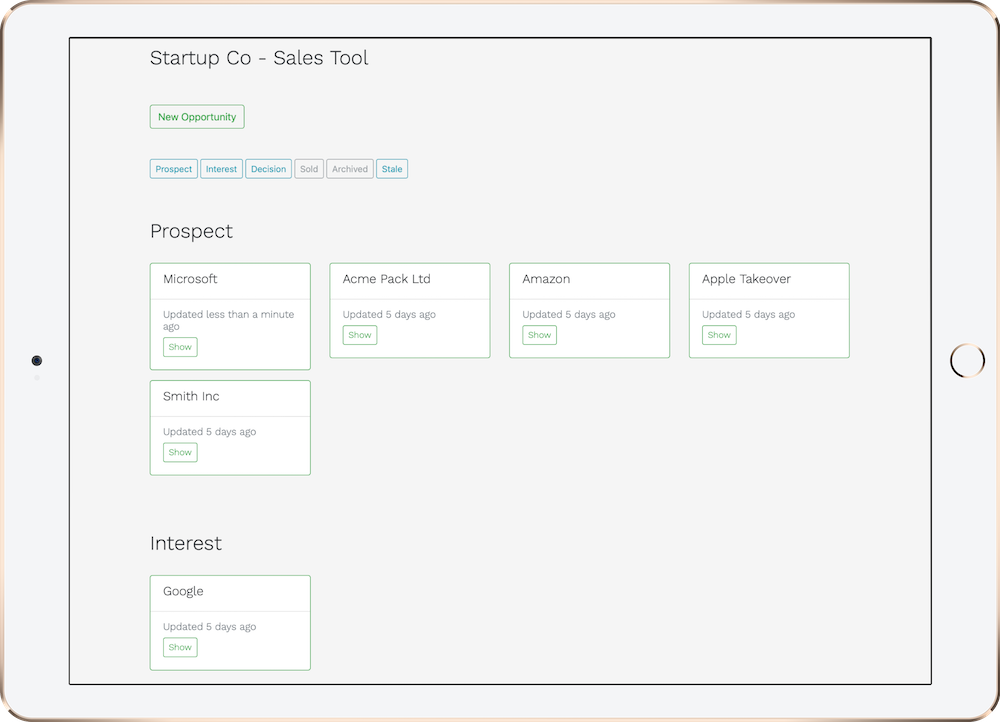Select the Archived filter tag
The width and height of the screenshot is (1000, 722).
(349, 168)
